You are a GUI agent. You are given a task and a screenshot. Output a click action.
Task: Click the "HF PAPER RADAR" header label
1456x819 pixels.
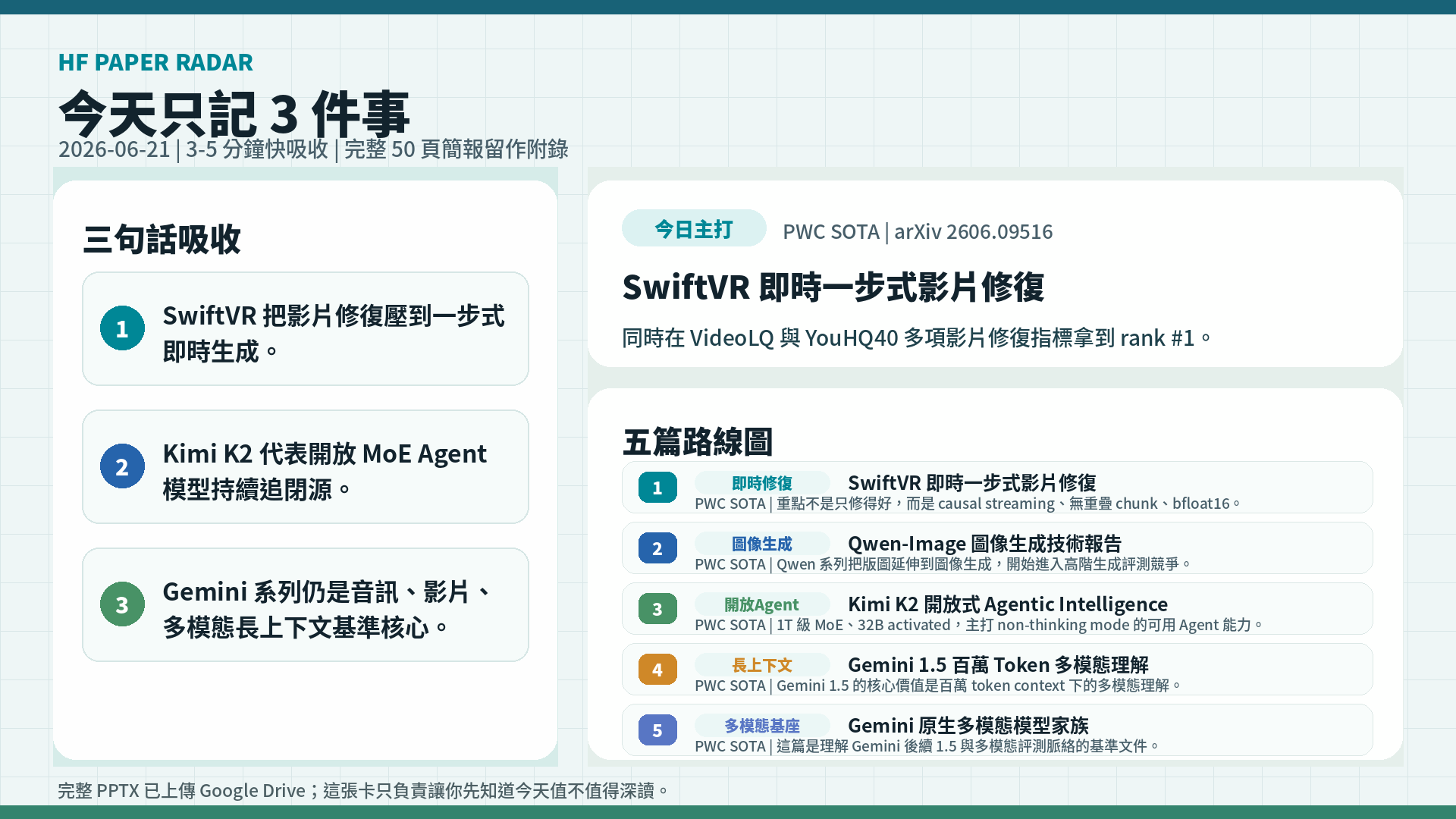155,62
